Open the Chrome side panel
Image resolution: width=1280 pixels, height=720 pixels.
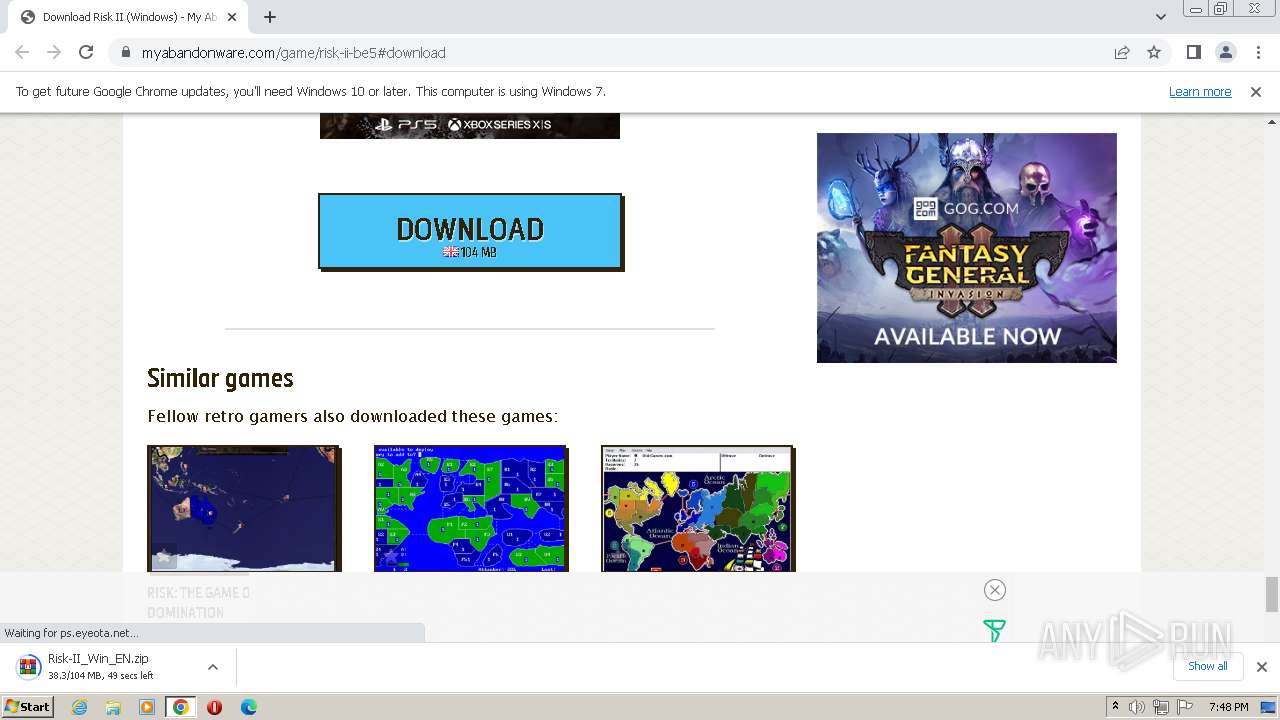(1193, 53)
